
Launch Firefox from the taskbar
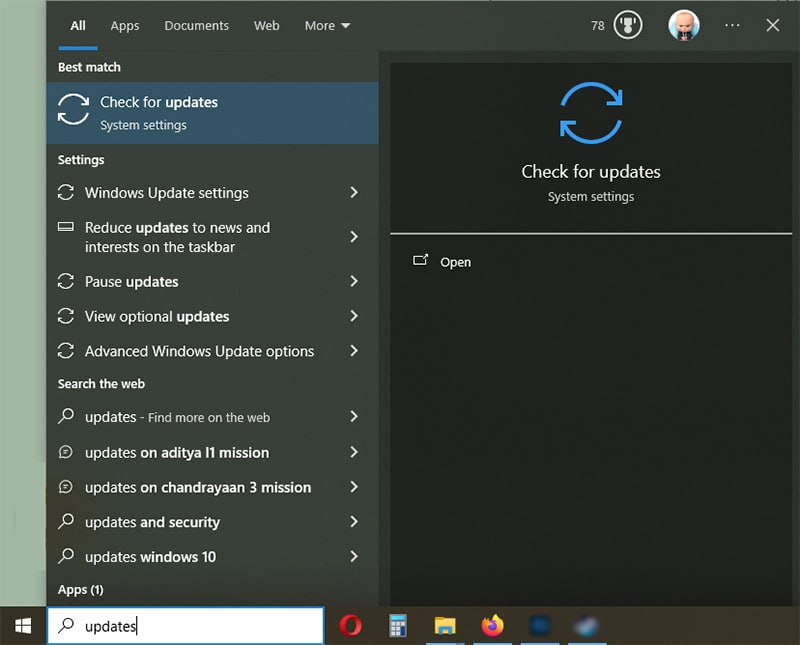[x=493, y=625]
